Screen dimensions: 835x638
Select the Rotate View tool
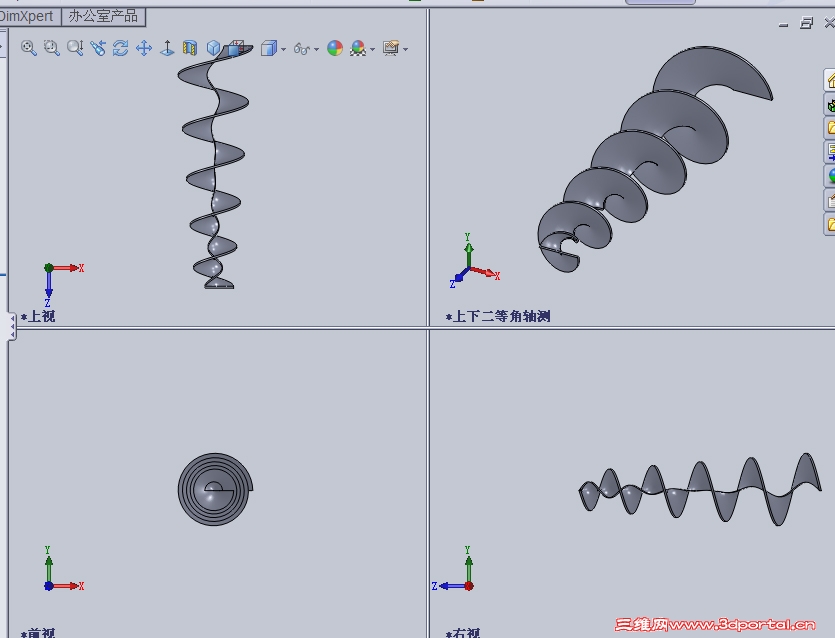coord(121,48)
